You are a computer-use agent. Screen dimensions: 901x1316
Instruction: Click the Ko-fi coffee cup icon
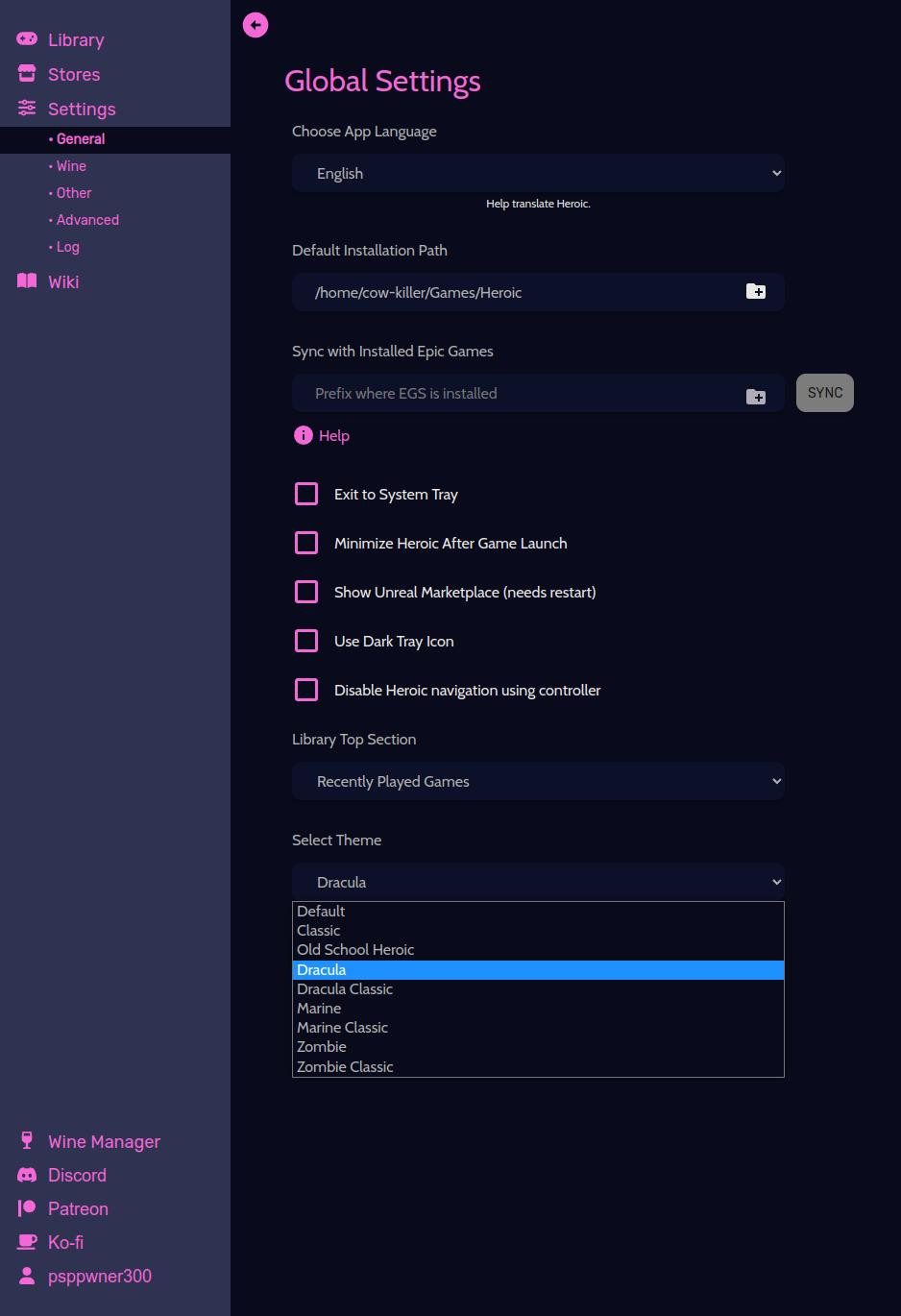pyautogui.click(x=27, y=1242)
